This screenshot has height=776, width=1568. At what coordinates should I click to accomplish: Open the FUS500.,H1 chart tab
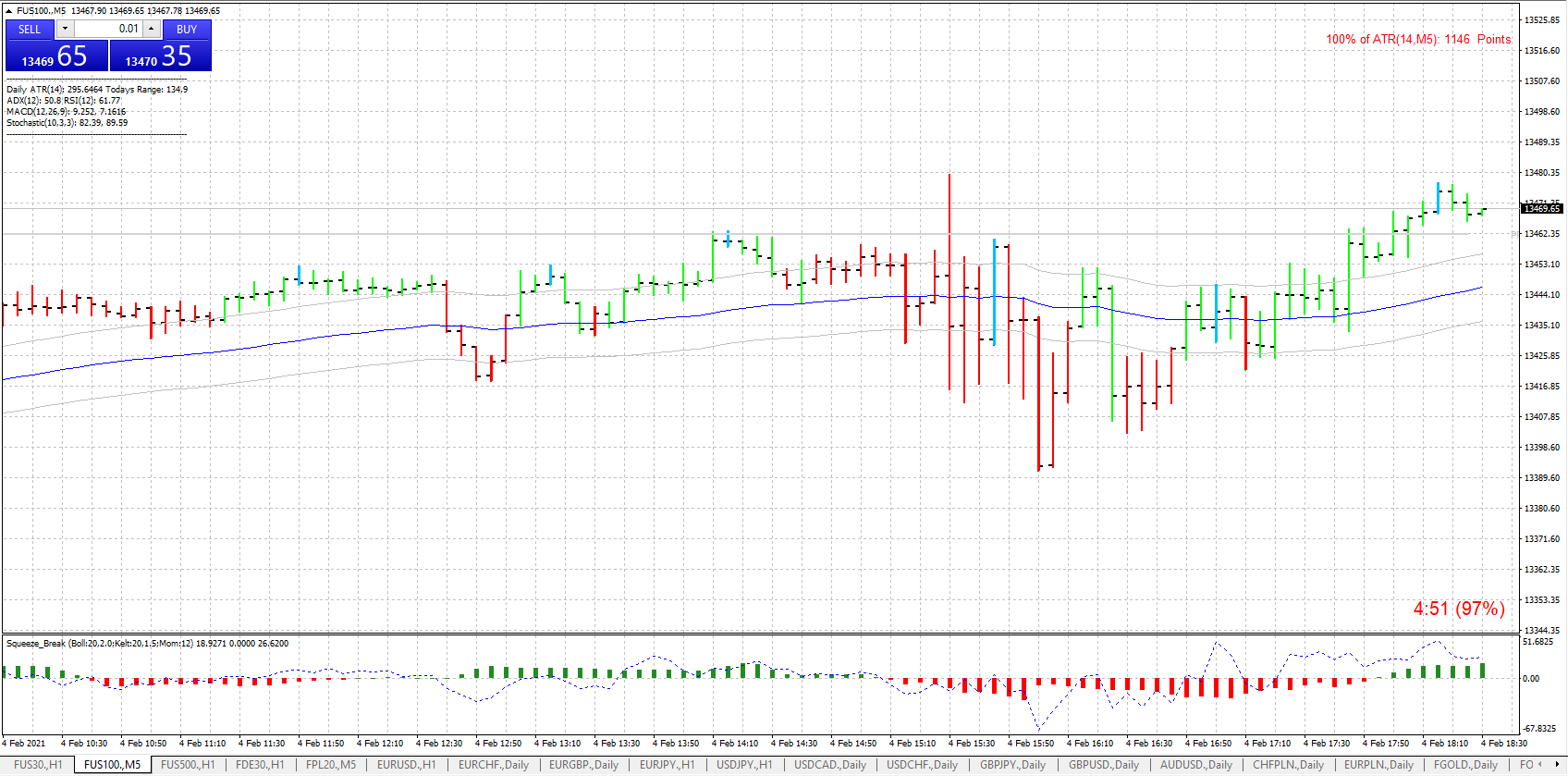188,765
